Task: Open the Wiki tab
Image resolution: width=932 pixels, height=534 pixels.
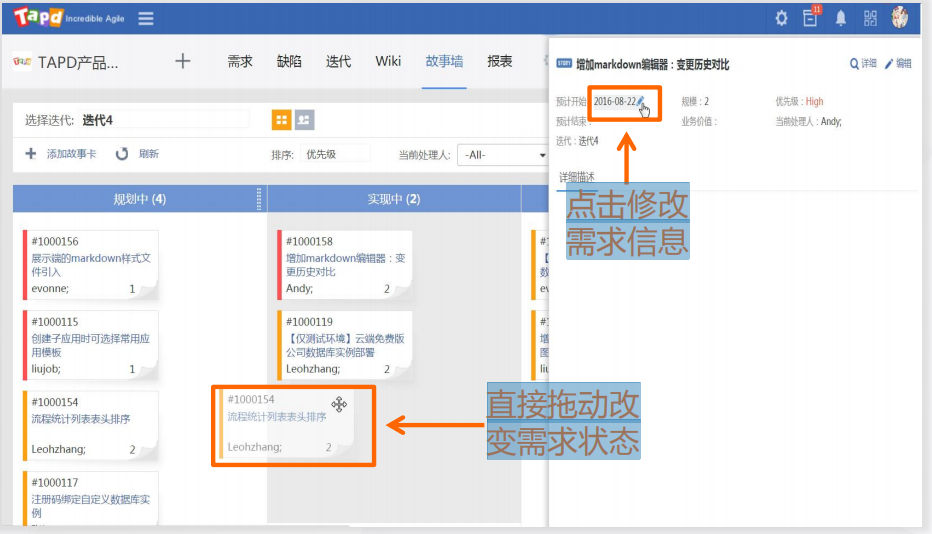Action: click(x=388, y=61)
